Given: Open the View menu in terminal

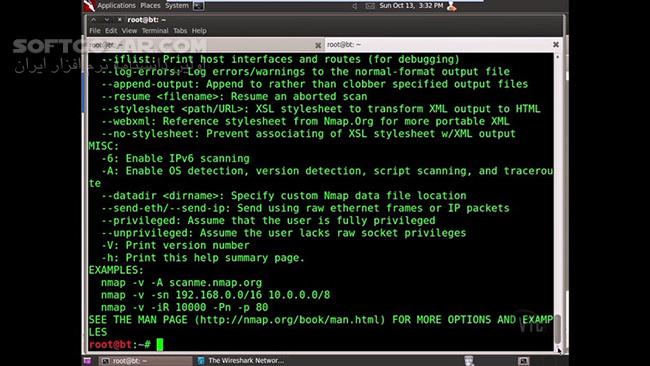Looking at the screenshot, I should pyautogui.click(x=129, y=31).
